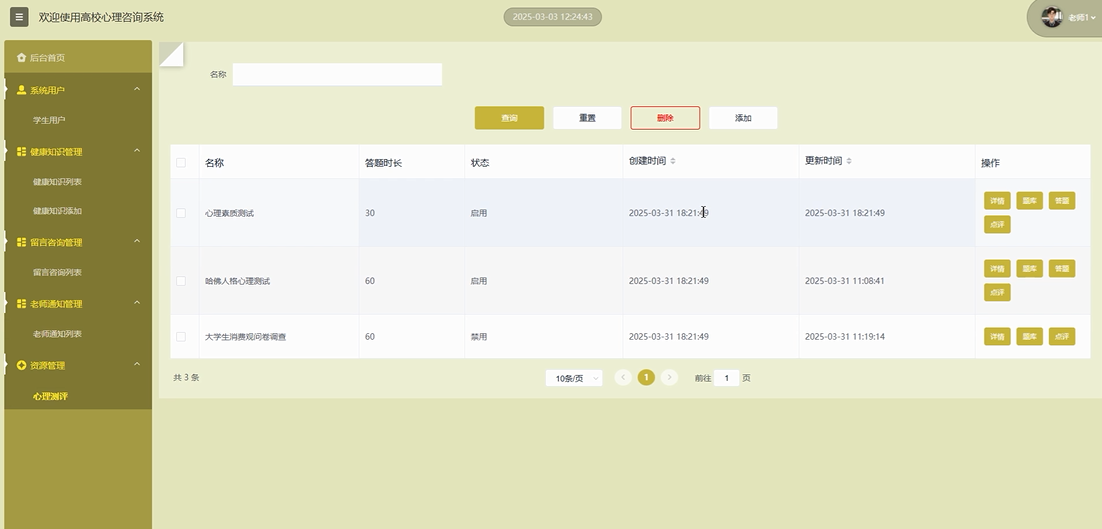1102x529 pixels.
Task: Open 学生用户 in the sidebar
Action: click(x=50, y=120)
